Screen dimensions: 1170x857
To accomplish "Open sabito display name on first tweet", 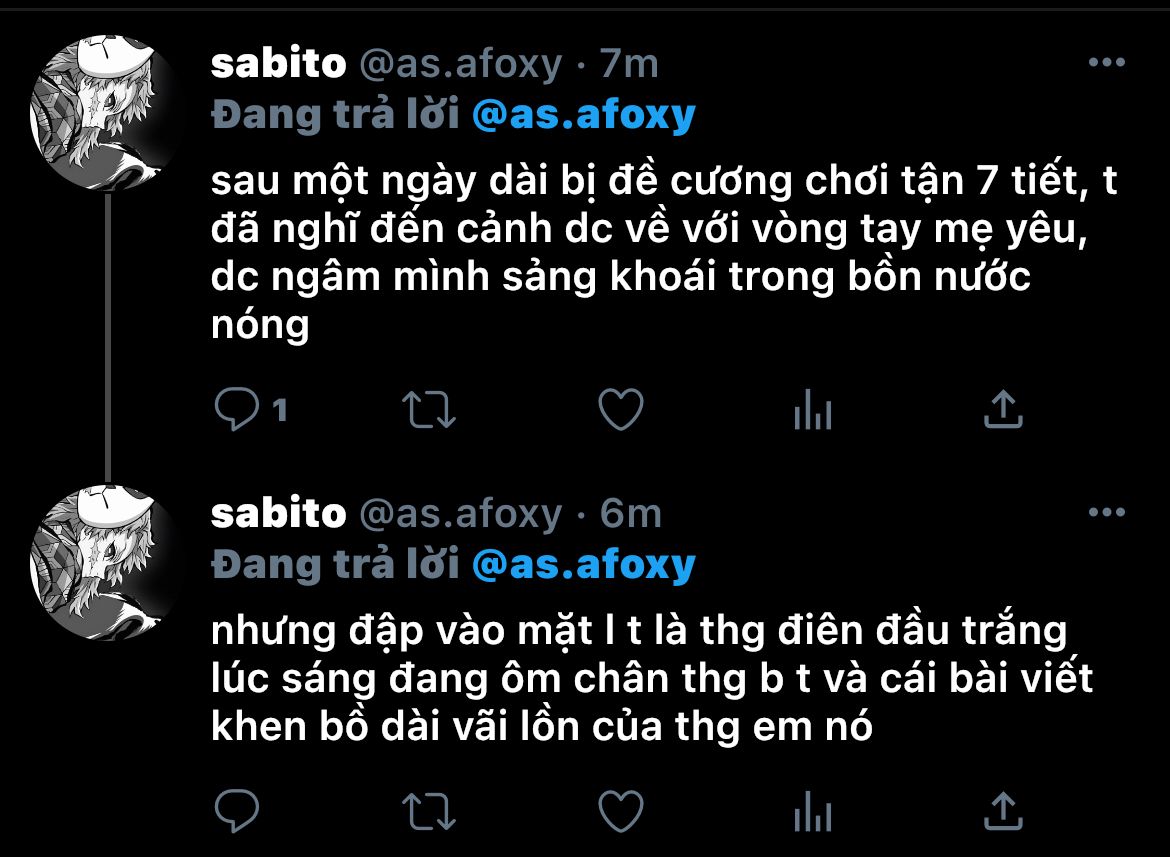I will pyautogui.click(x=278, y=63).
